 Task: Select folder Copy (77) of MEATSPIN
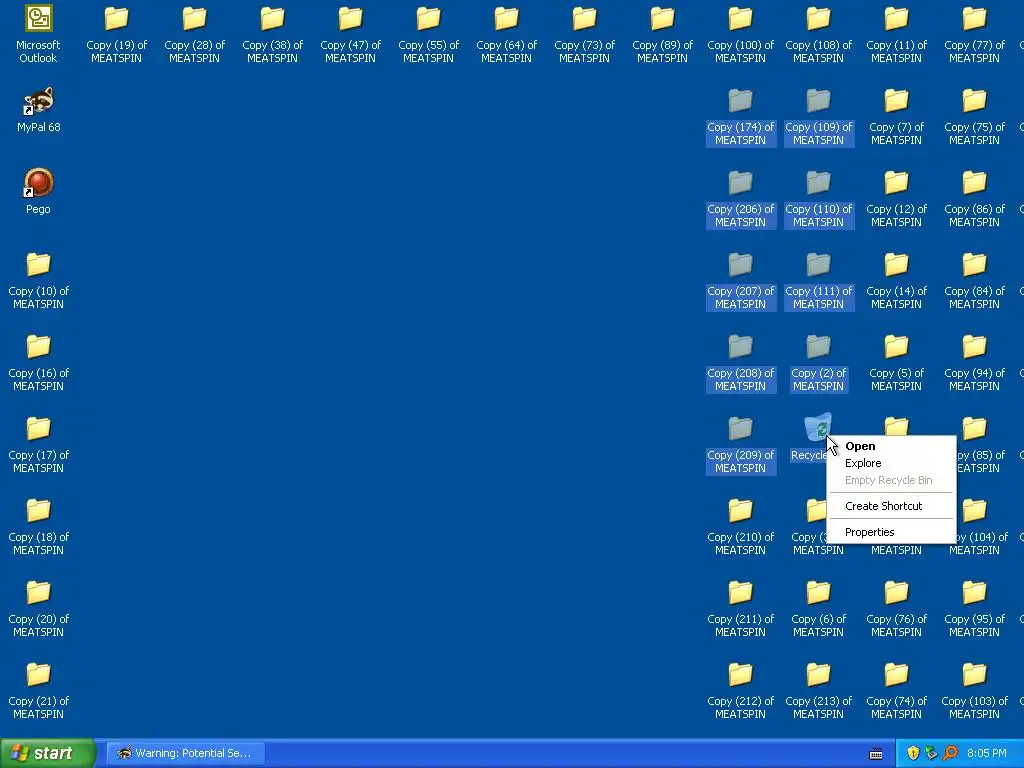(974, 34)
